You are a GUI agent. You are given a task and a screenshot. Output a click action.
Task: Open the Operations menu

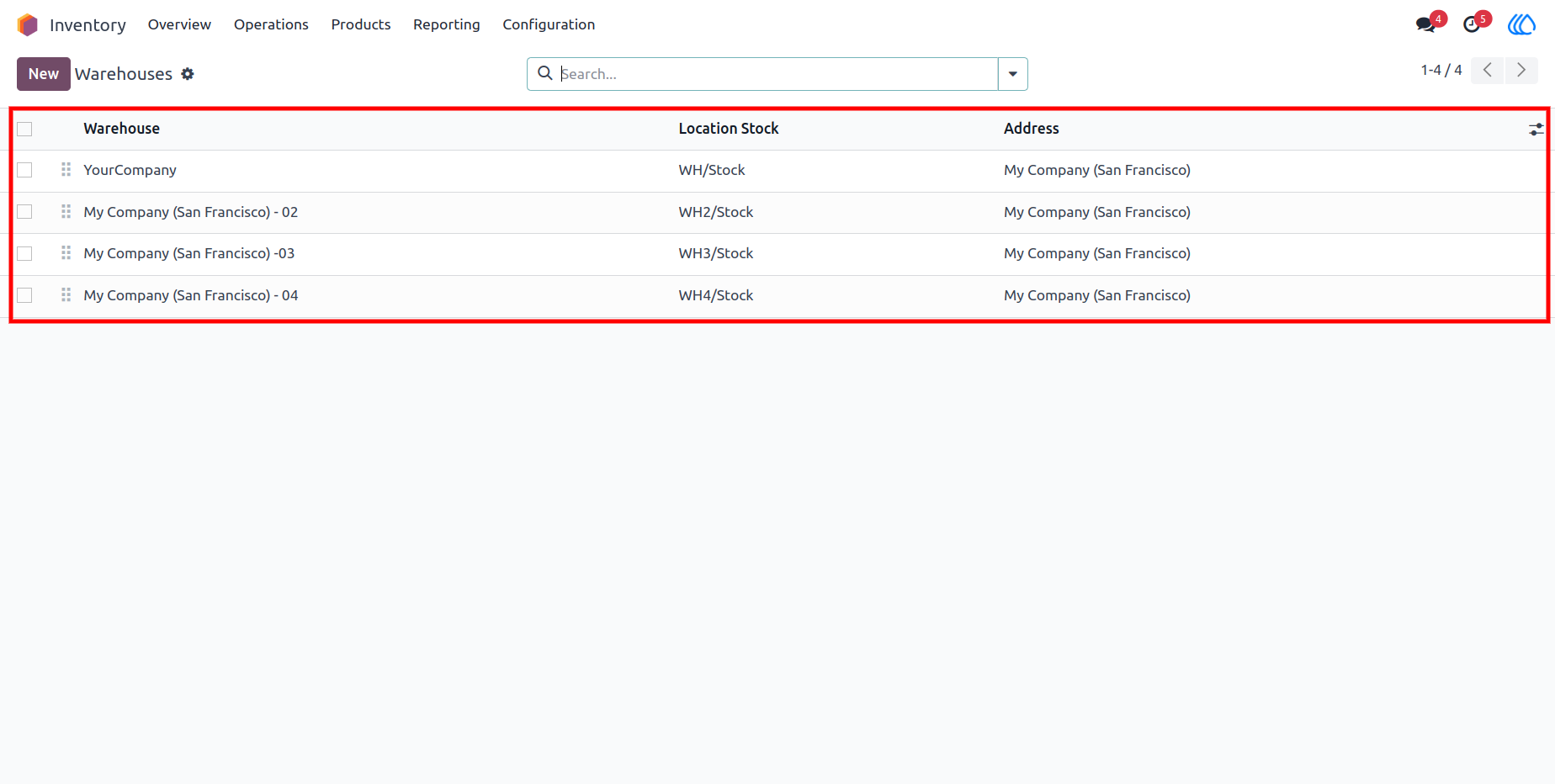pyautogui.click(x=271, y=24)
